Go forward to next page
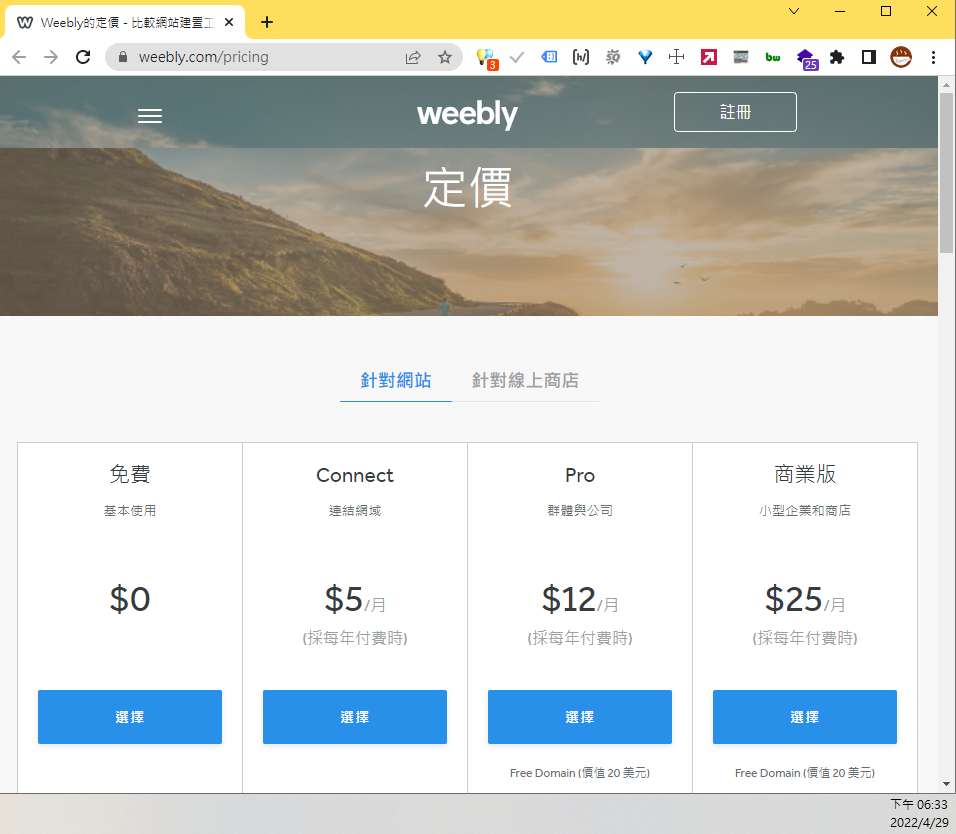956x834 pixels. 51,57
